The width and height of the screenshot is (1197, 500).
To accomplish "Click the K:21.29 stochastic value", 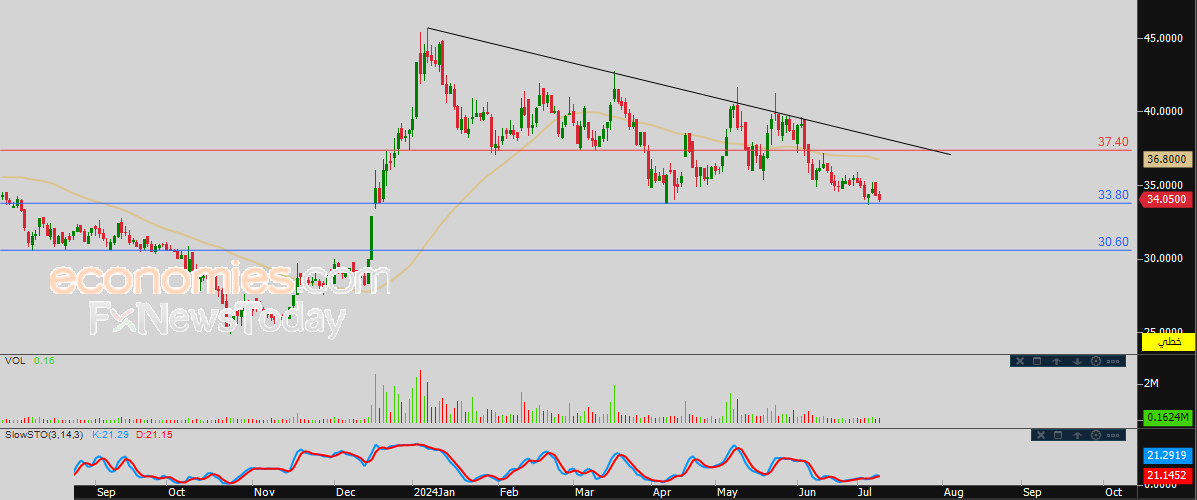I will pyautogui.click(x=109, y=434).
